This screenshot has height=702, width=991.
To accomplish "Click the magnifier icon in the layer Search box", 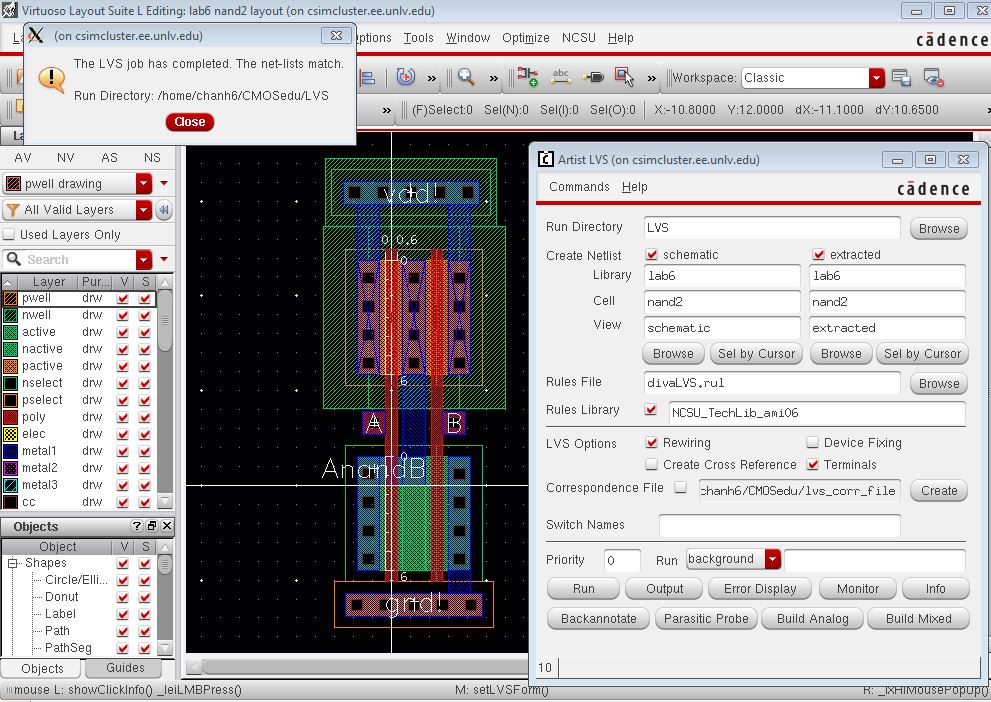I will [x=13, y=258].
